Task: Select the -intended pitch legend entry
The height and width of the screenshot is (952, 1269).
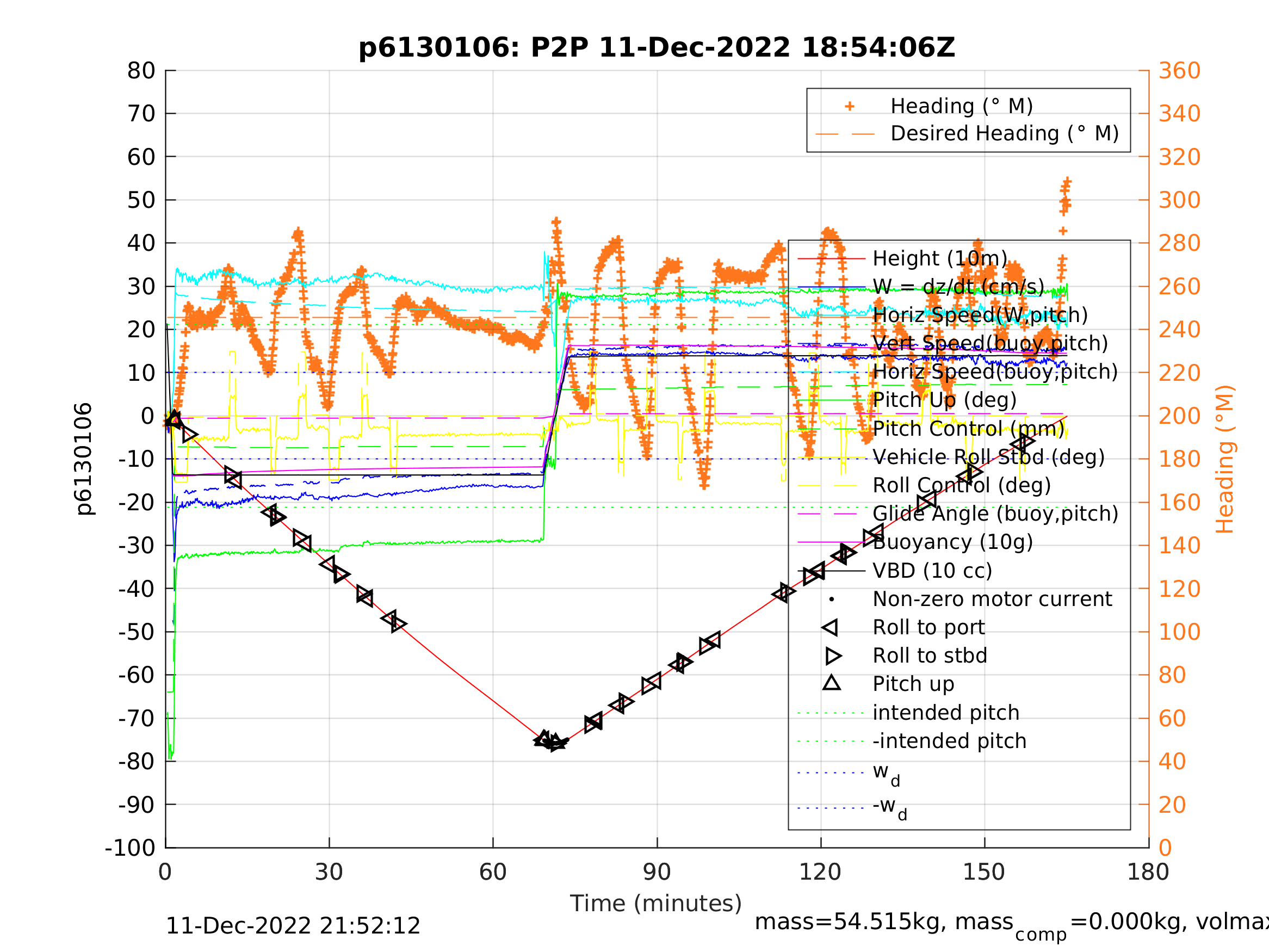Action: click(x=949, y=741)
